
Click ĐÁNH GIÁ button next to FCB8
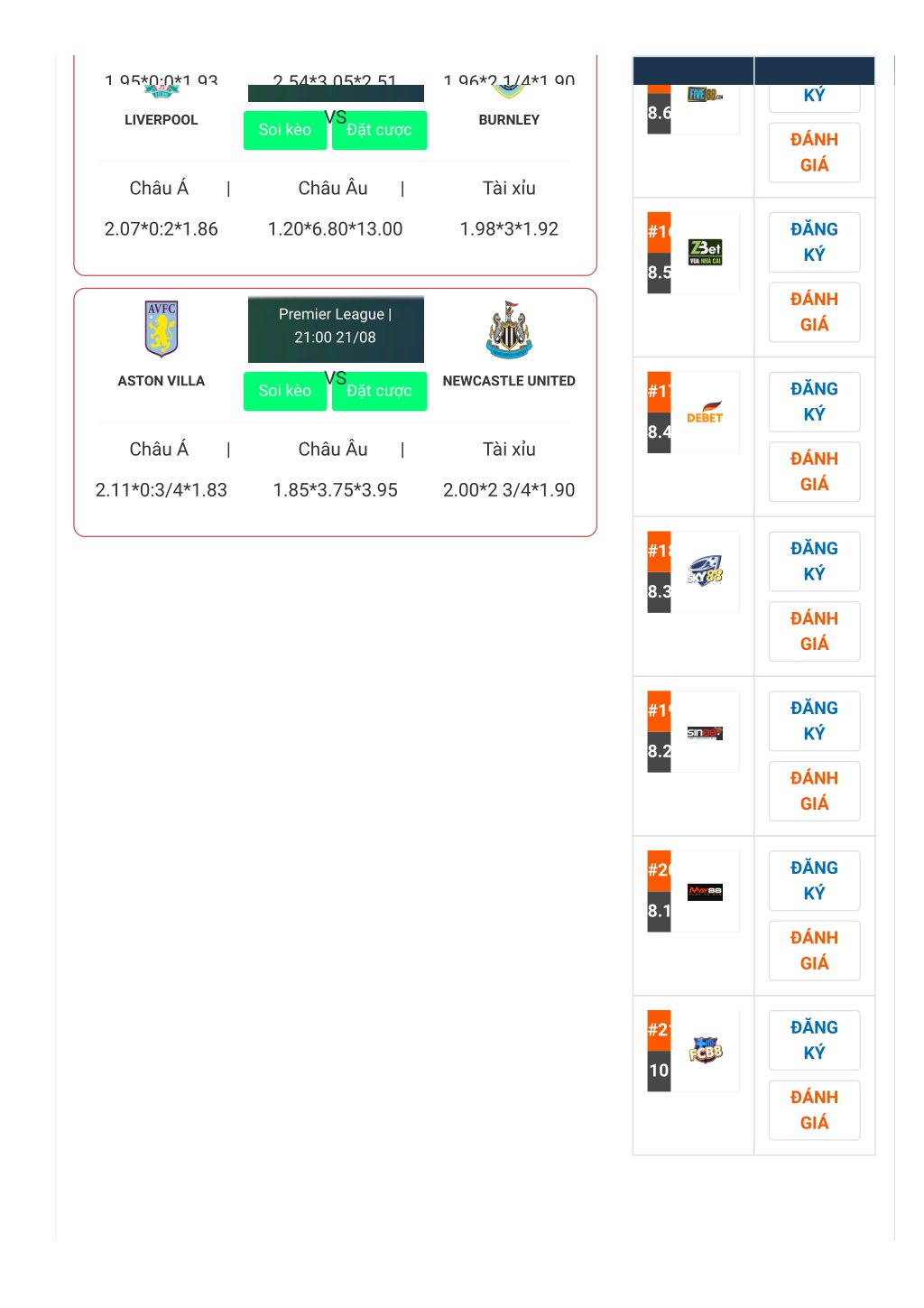(x=814, y=1109)
